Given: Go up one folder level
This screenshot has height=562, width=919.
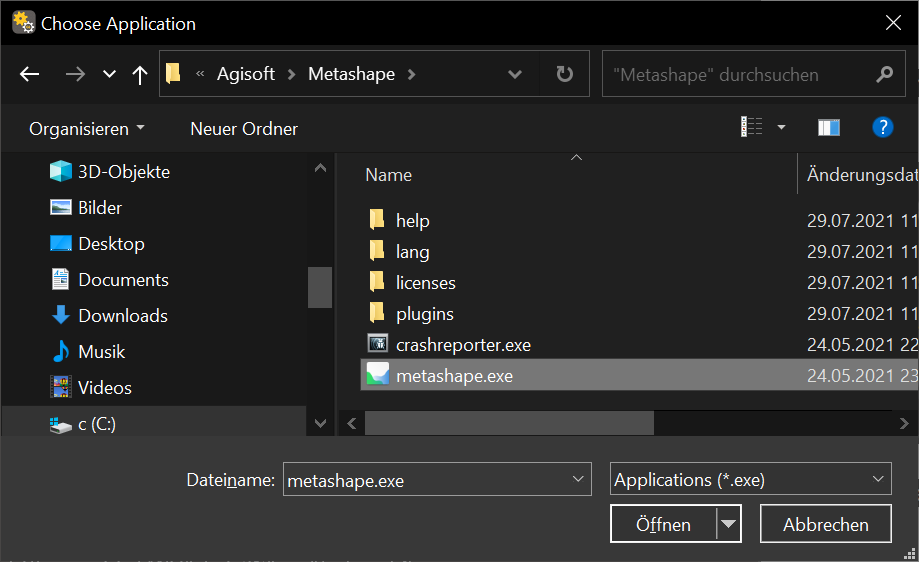Looking at the screenshot, I should pyautogui.click(x=139, y=74).
